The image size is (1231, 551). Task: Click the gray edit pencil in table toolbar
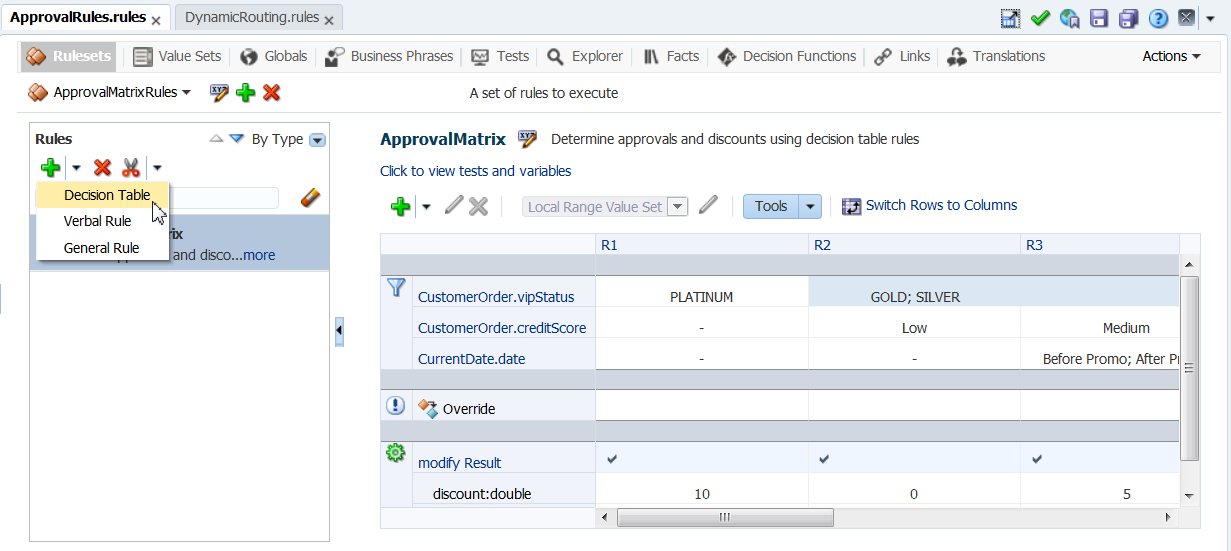(x=454, y=206)
